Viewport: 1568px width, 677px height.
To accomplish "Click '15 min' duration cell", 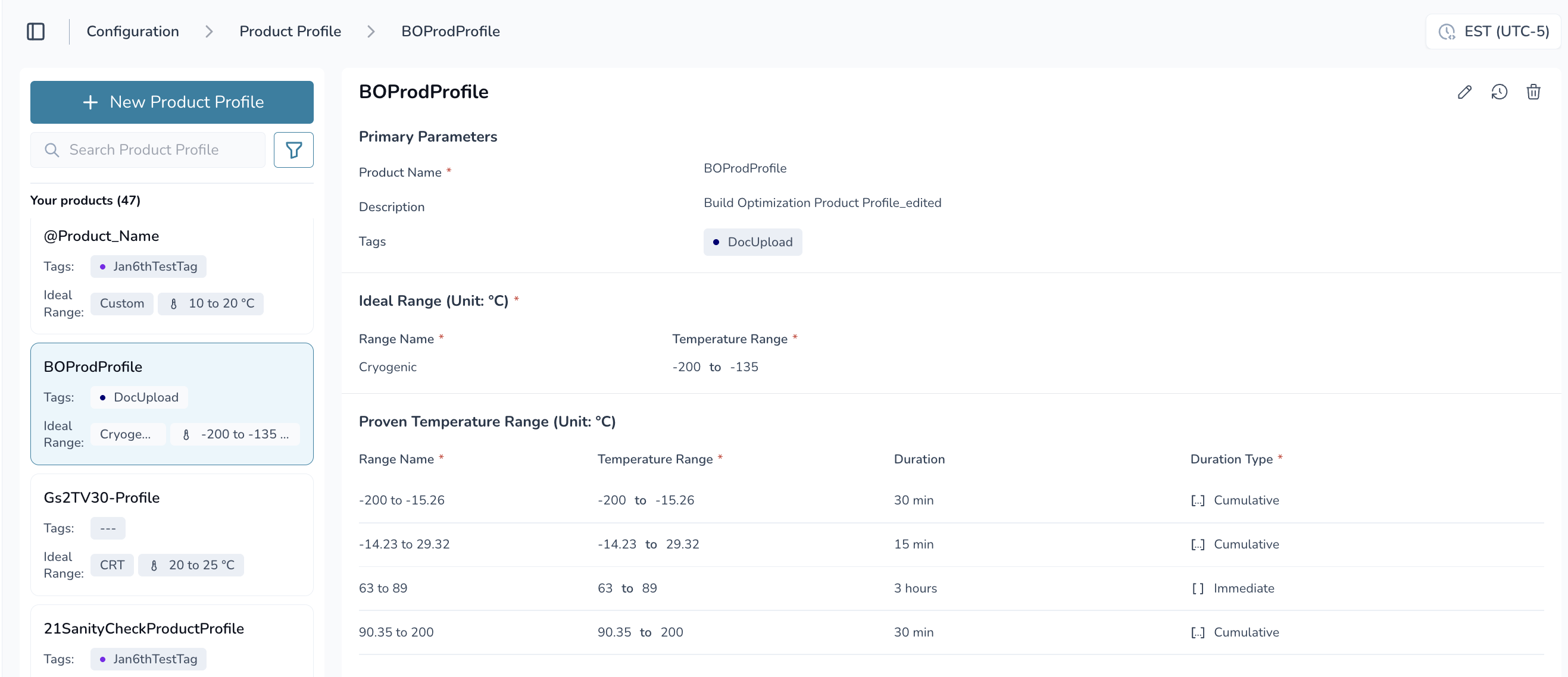I will (x=913, y=544).
